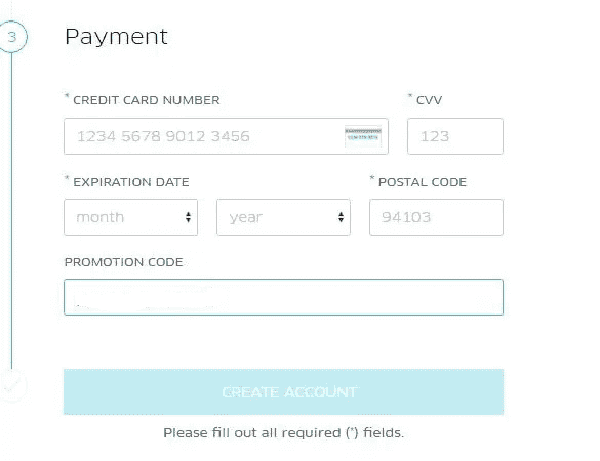Viewport: 600px width, 461px height.
Task: Focus the promotion code input box
Action: [x=284, y=298]
